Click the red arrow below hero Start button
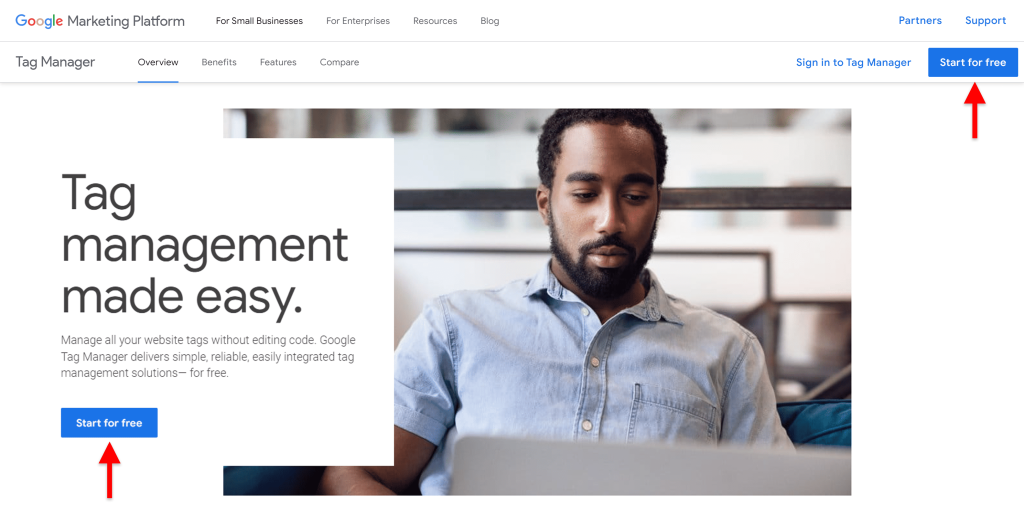Viewport: 1024px width, 523px height. (109, 470)
